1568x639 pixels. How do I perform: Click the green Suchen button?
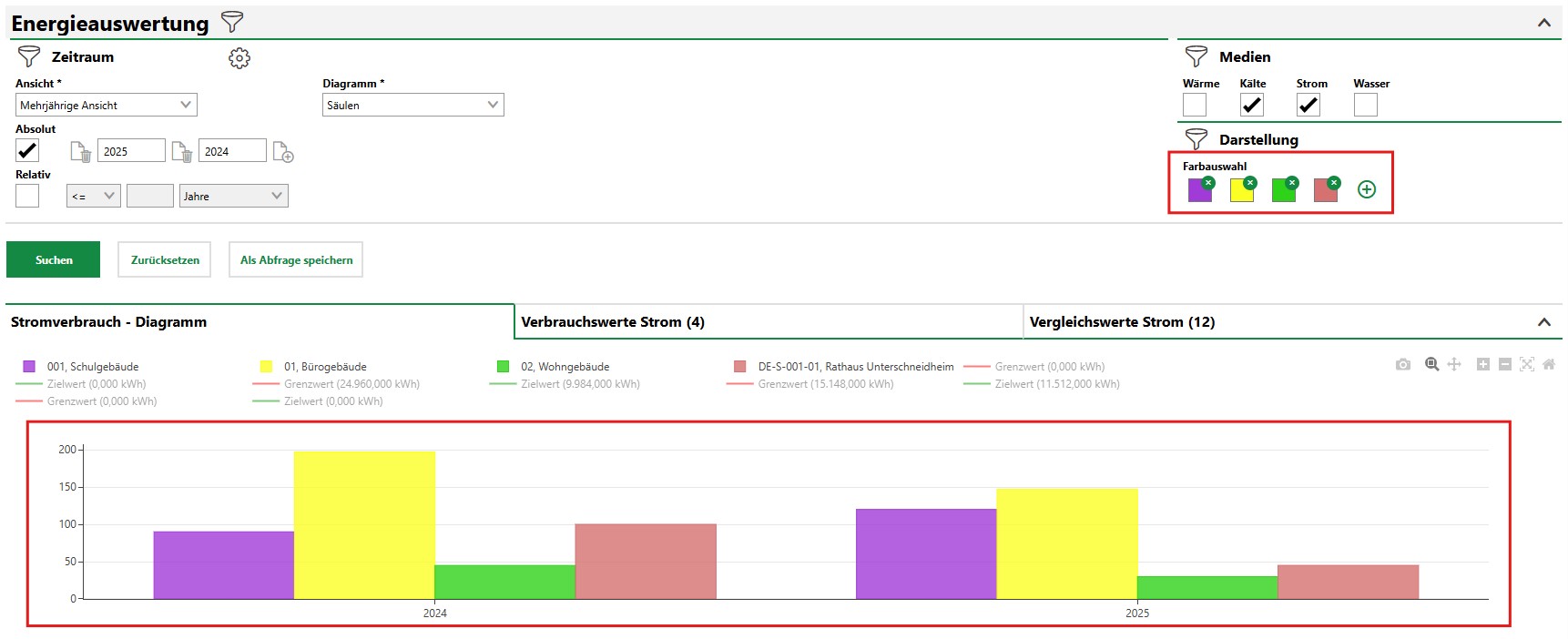tap(54, 259)
